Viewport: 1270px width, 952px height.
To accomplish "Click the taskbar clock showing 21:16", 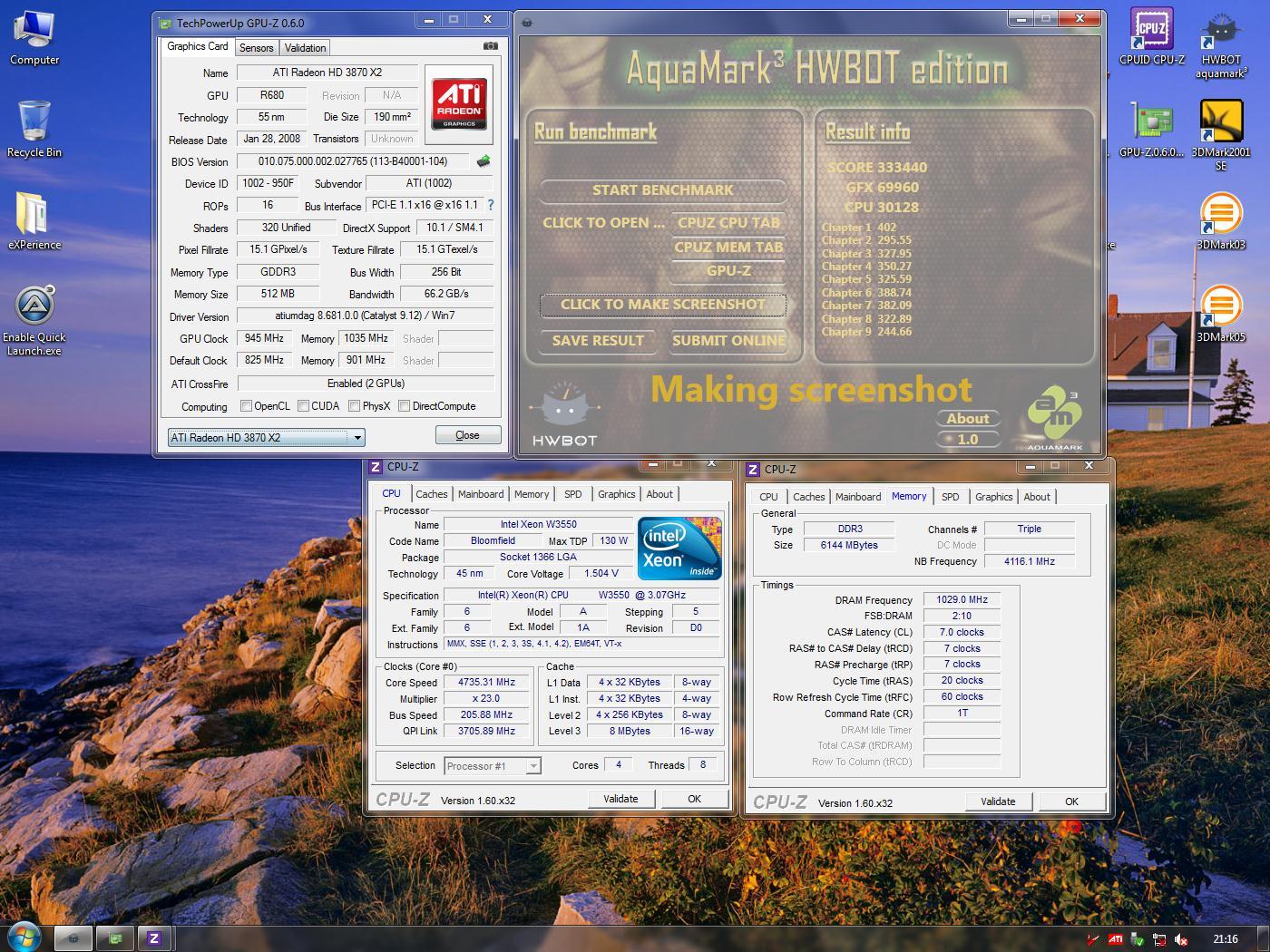I will [x=1225, y=939].
